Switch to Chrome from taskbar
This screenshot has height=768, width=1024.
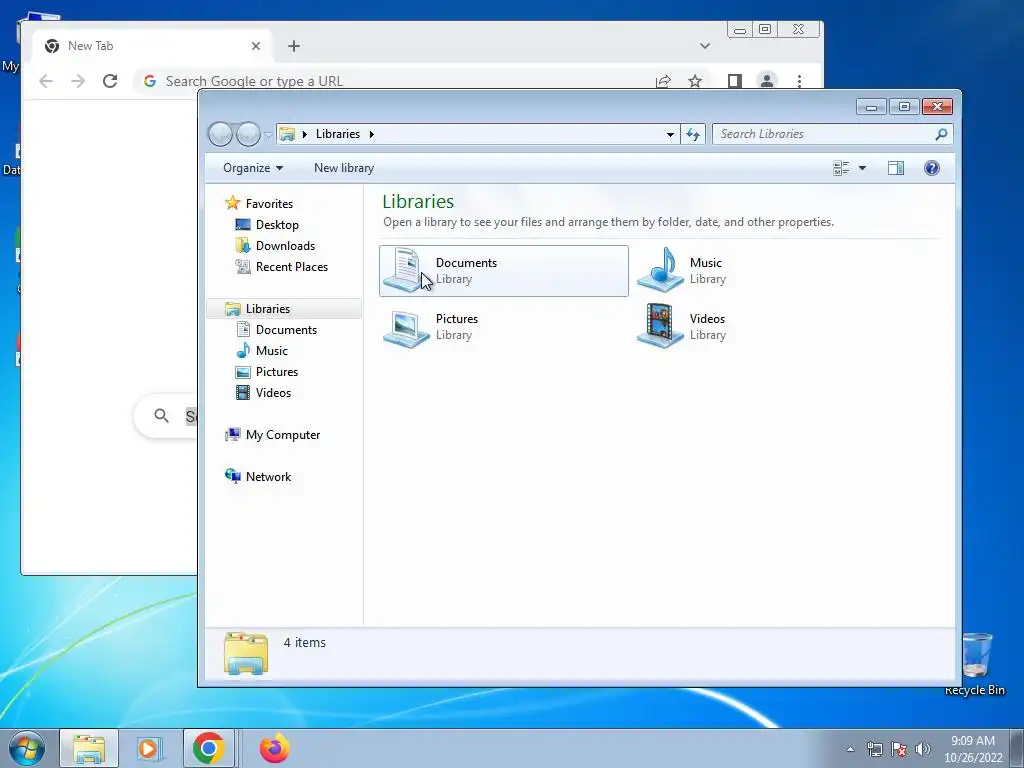209,748
